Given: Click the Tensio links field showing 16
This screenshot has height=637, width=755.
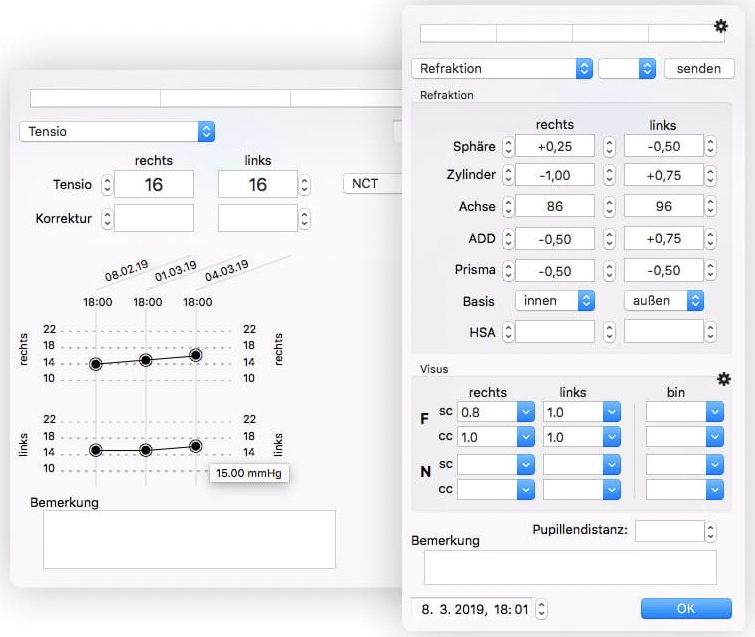Looking at the screenshot, I should [x=258, y=184].
